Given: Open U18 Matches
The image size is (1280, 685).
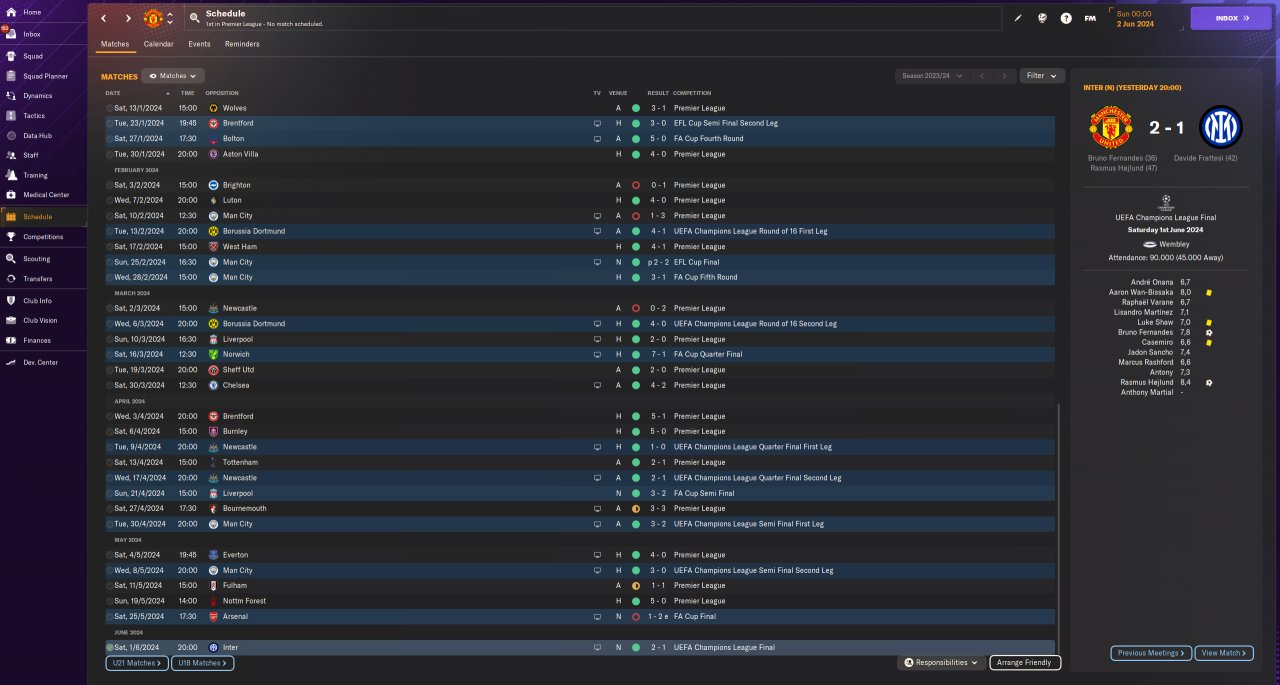Looking at the screenshot, I should pos(203,663).
